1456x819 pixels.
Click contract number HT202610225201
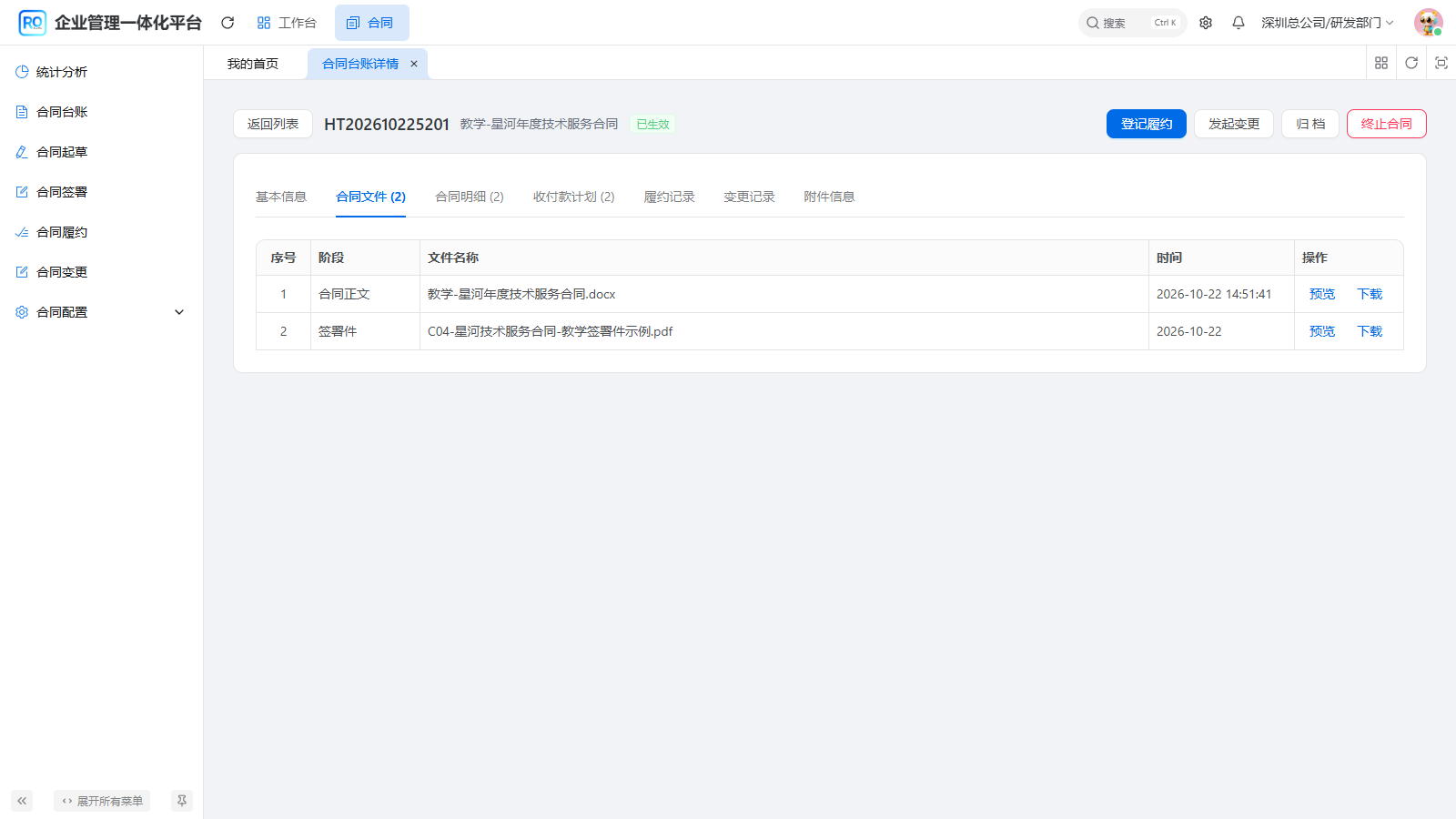click(387, 124)
